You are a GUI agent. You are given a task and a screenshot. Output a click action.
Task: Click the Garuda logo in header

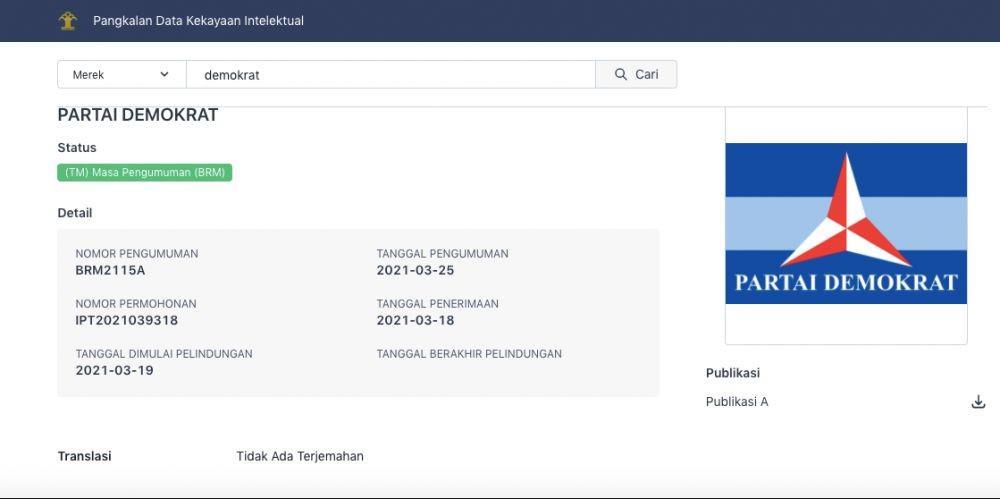(68, 21)
